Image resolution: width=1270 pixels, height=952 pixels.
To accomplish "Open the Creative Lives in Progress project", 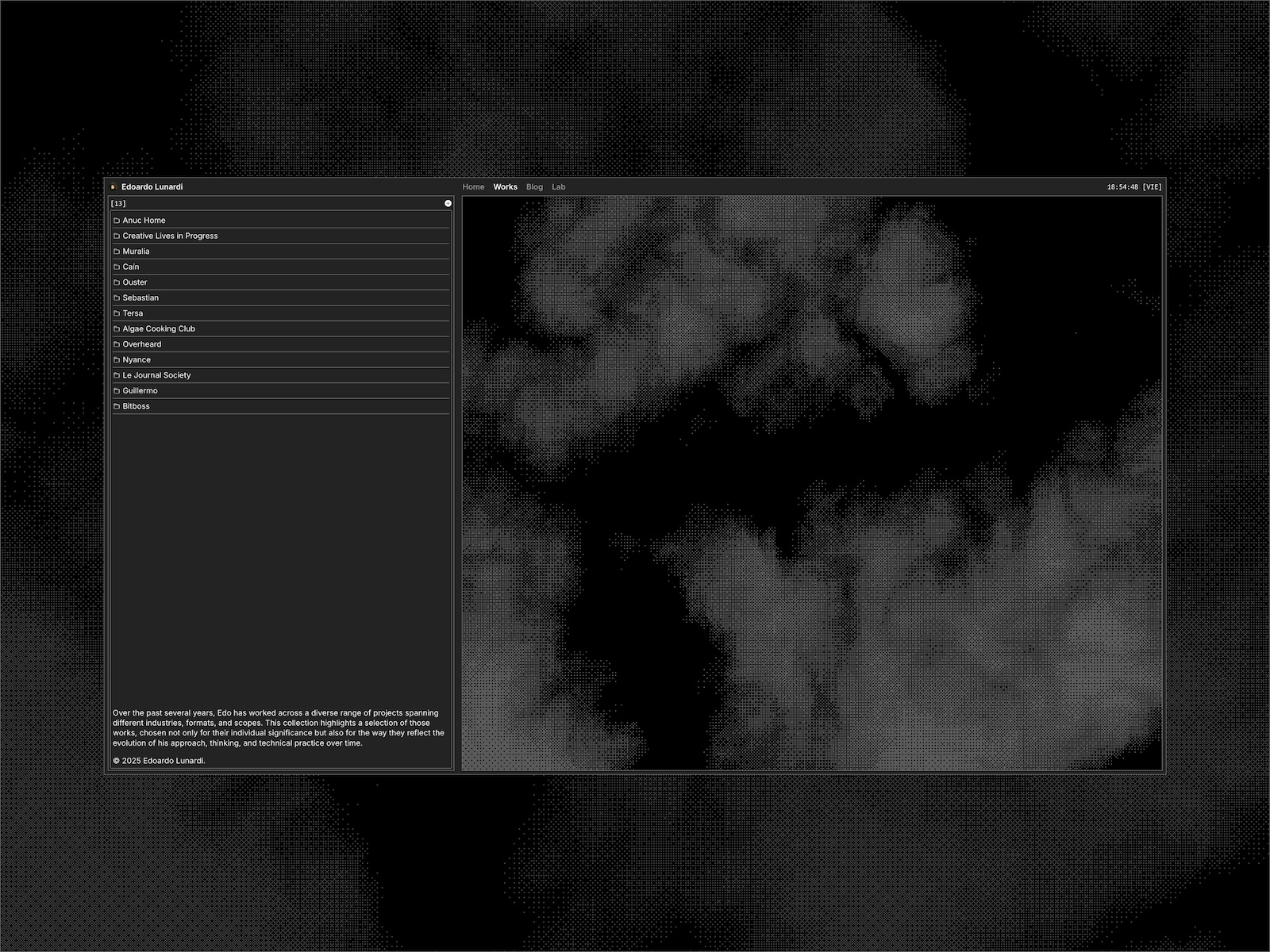I will (170, 236).
